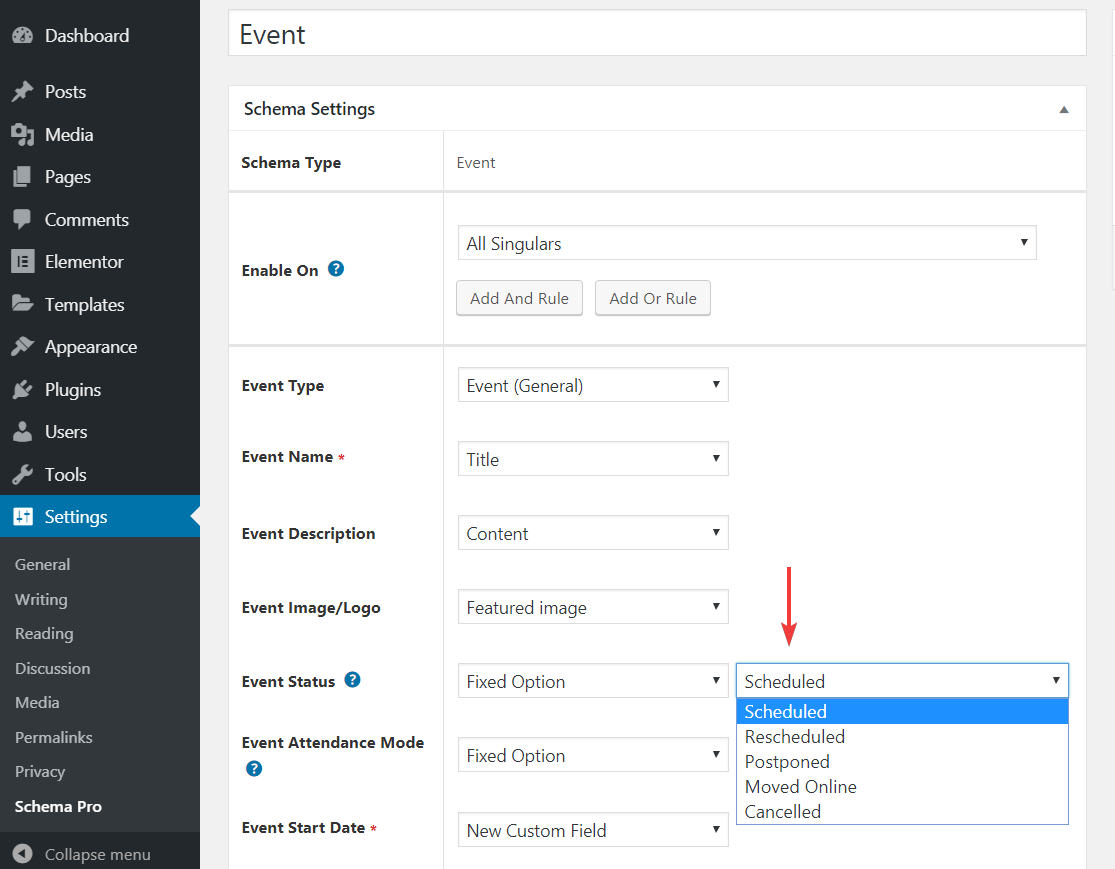The image size is (1115, 869).
Task: Click the Posts pushpin icon
Action: click(22, 92)
